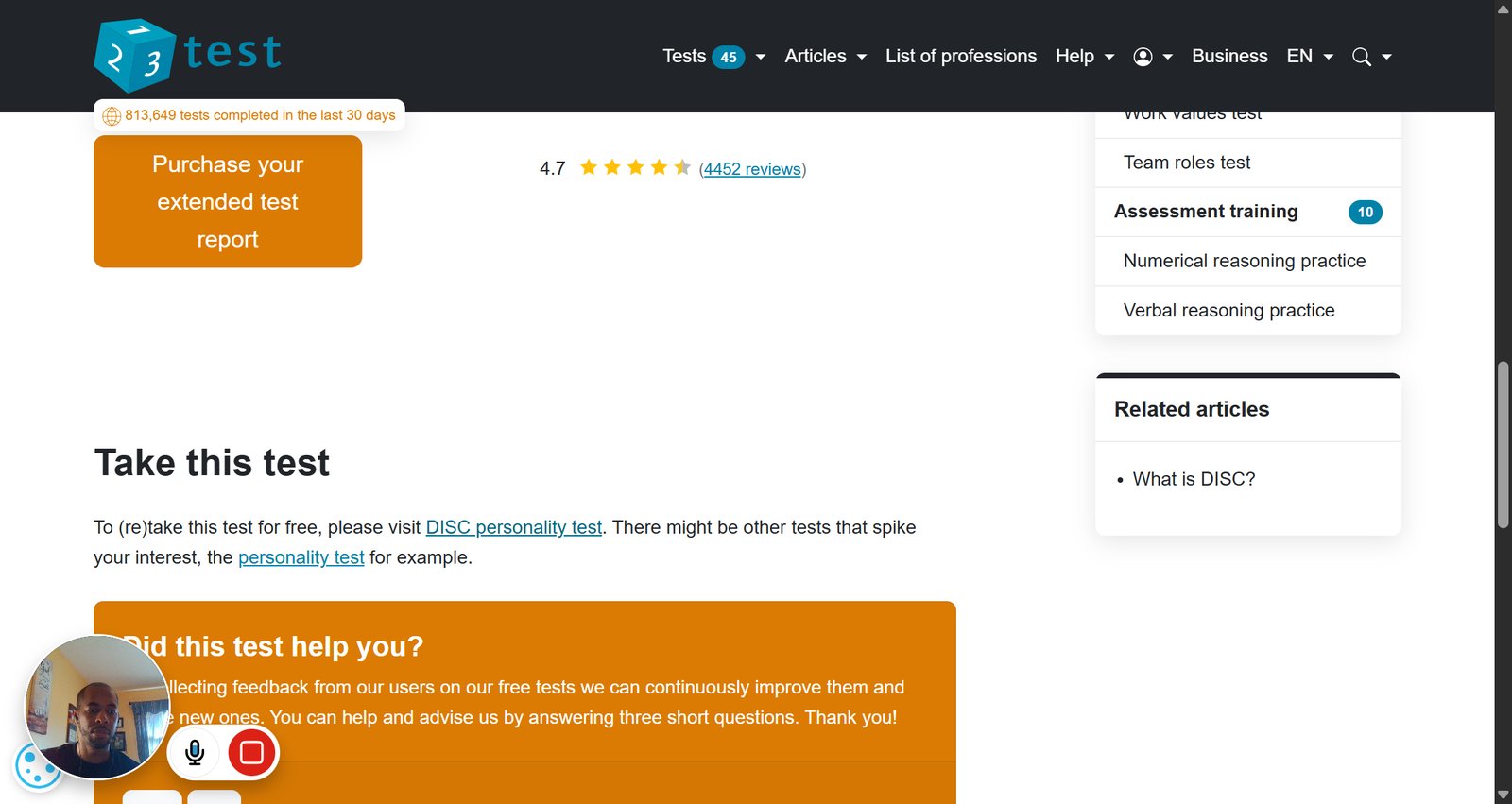This screenshot has width=1512, height=804.
Task: Open the Help dropdown menu
Action: pyautogui.click(x=1085, y=57)
